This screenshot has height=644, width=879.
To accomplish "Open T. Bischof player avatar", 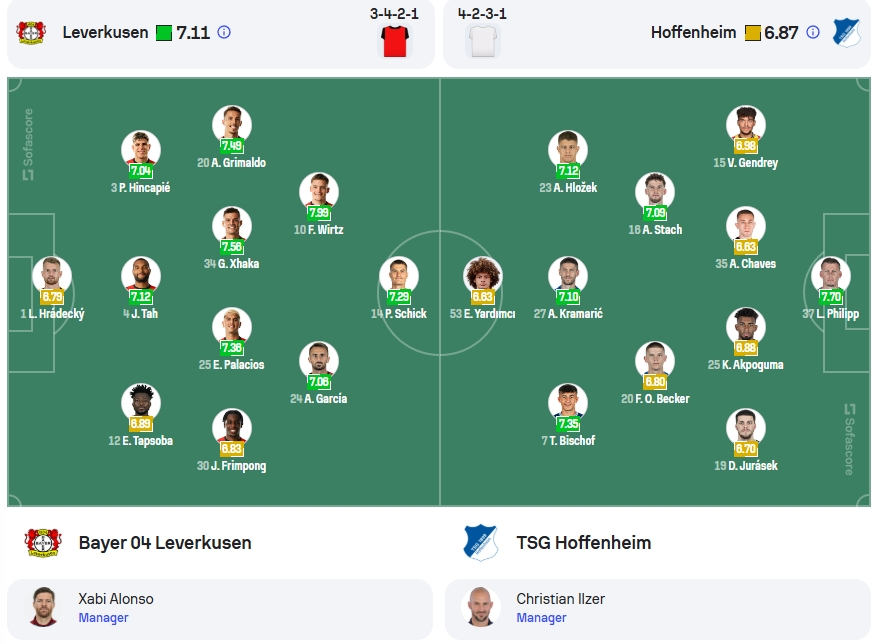I will [568, 403].
